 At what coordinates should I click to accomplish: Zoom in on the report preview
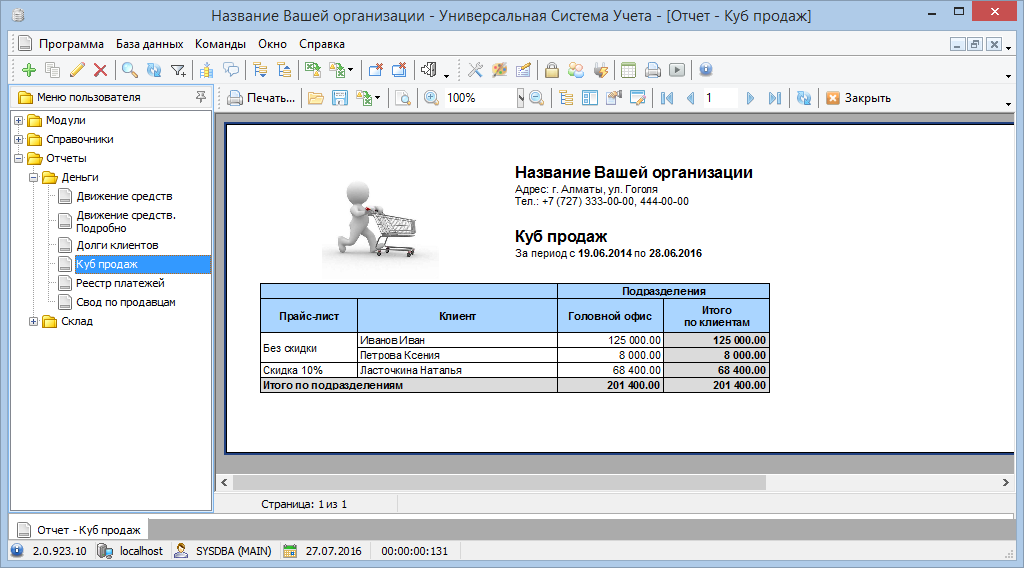pos(431,98)
